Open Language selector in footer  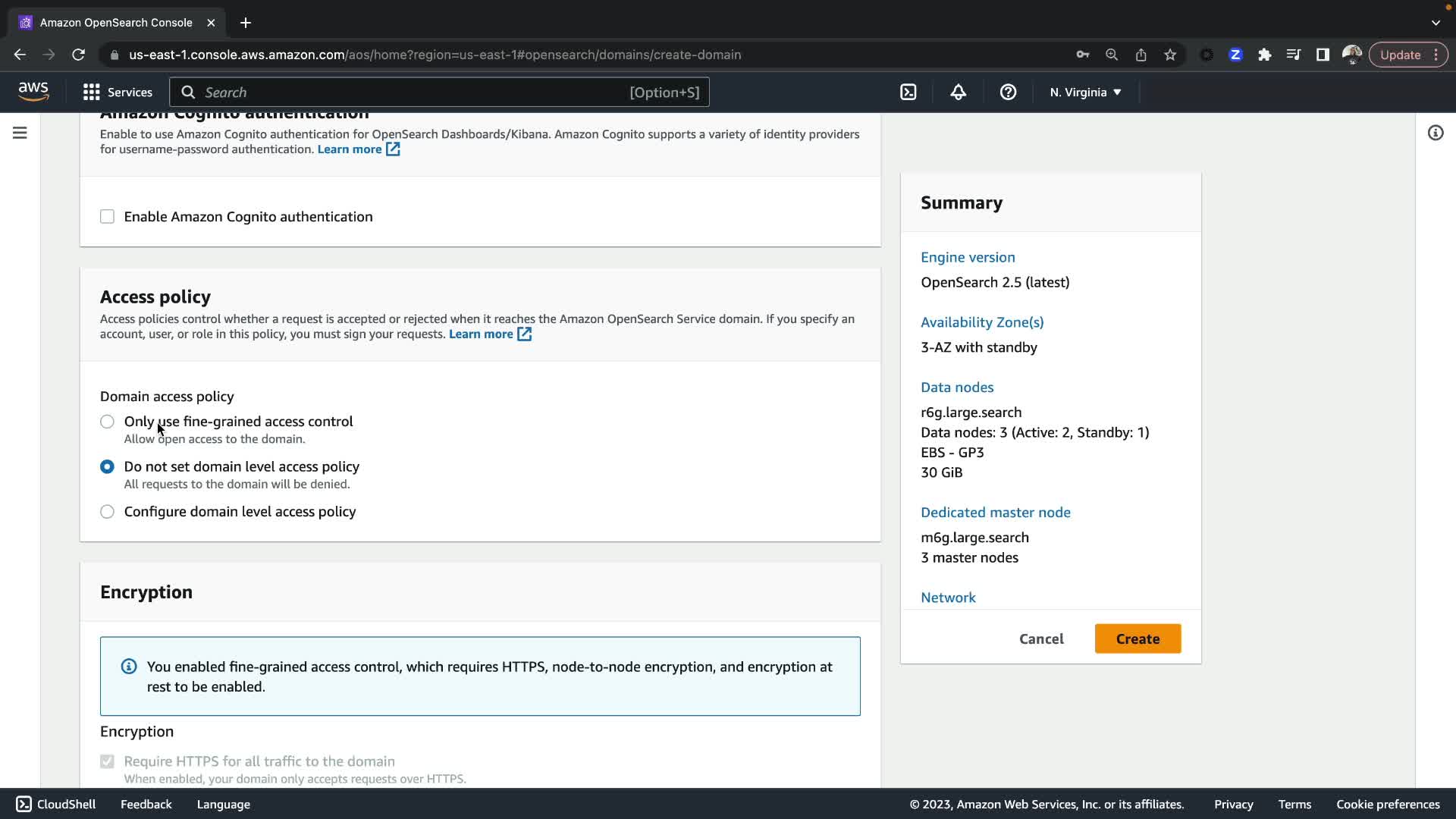pyautogui.click(x=223, y=805)
